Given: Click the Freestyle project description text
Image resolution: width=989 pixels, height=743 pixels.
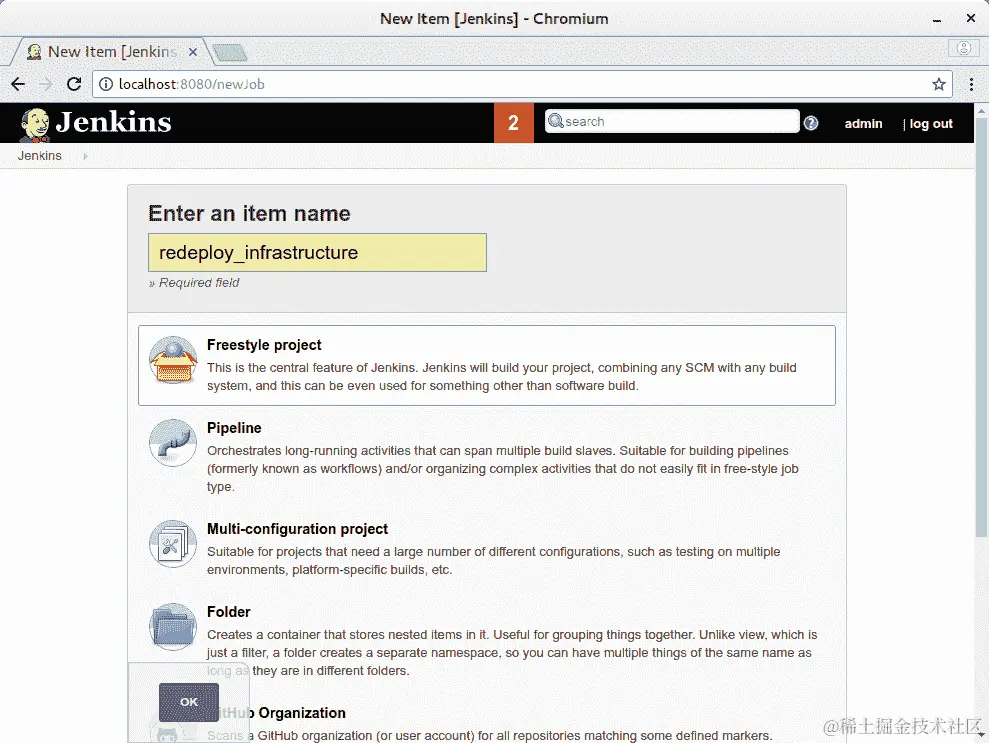Looking at the screenshot, I should (501, 377).
